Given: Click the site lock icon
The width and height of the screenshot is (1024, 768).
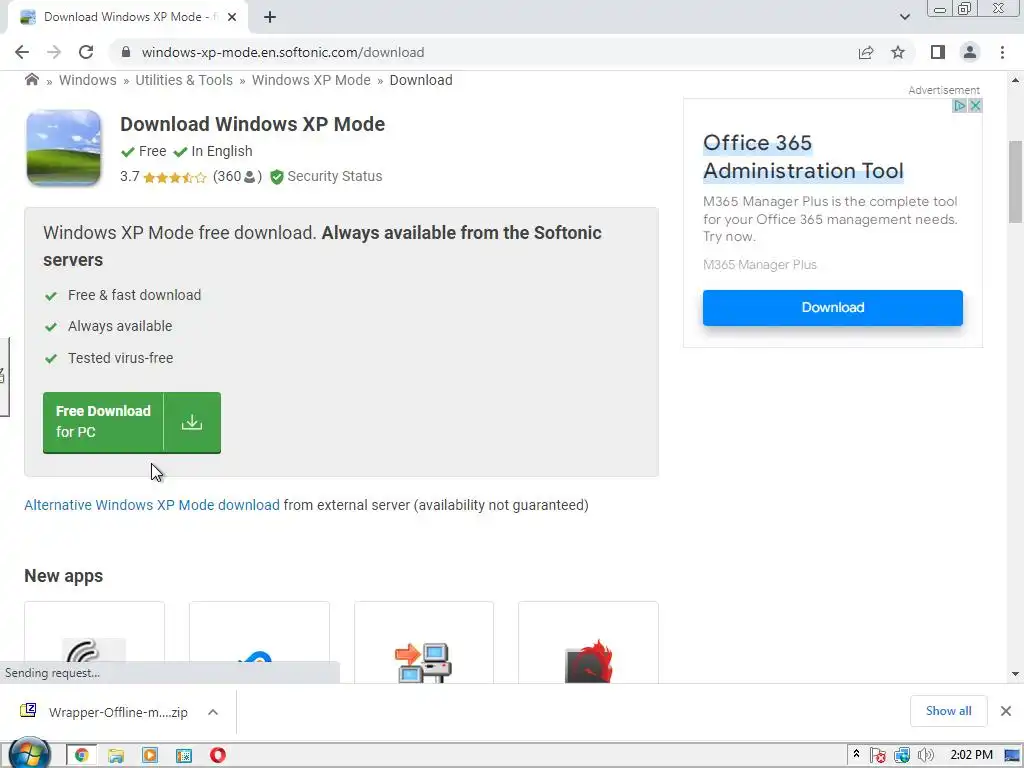Looking at the screenshot, I should pyautogui.click(x=126, y=52).
